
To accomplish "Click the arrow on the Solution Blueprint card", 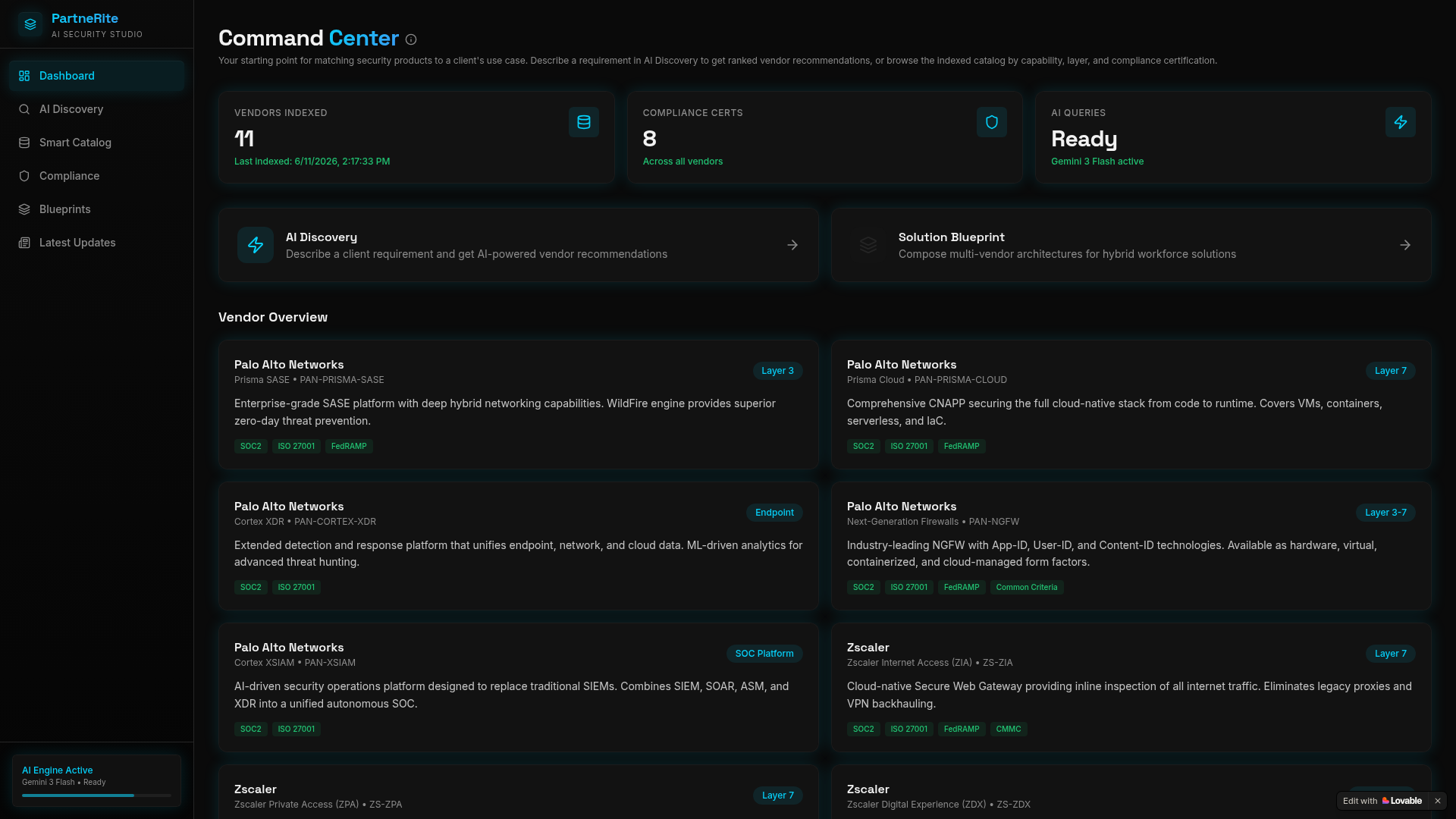I will 1405,245.
